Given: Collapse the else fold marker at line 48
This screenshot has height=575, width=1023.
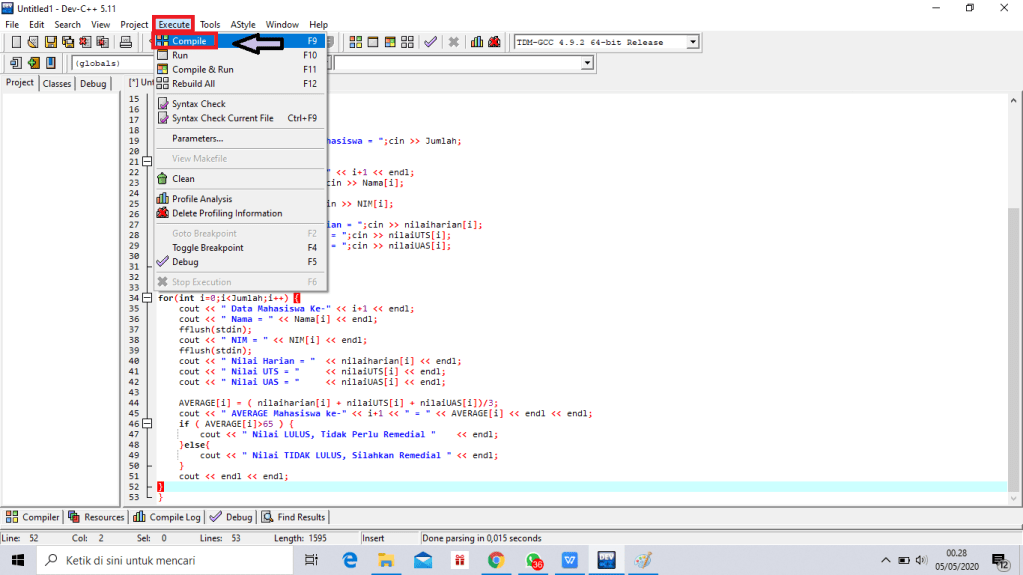Looking at the screenshot, I should [147, 443].
